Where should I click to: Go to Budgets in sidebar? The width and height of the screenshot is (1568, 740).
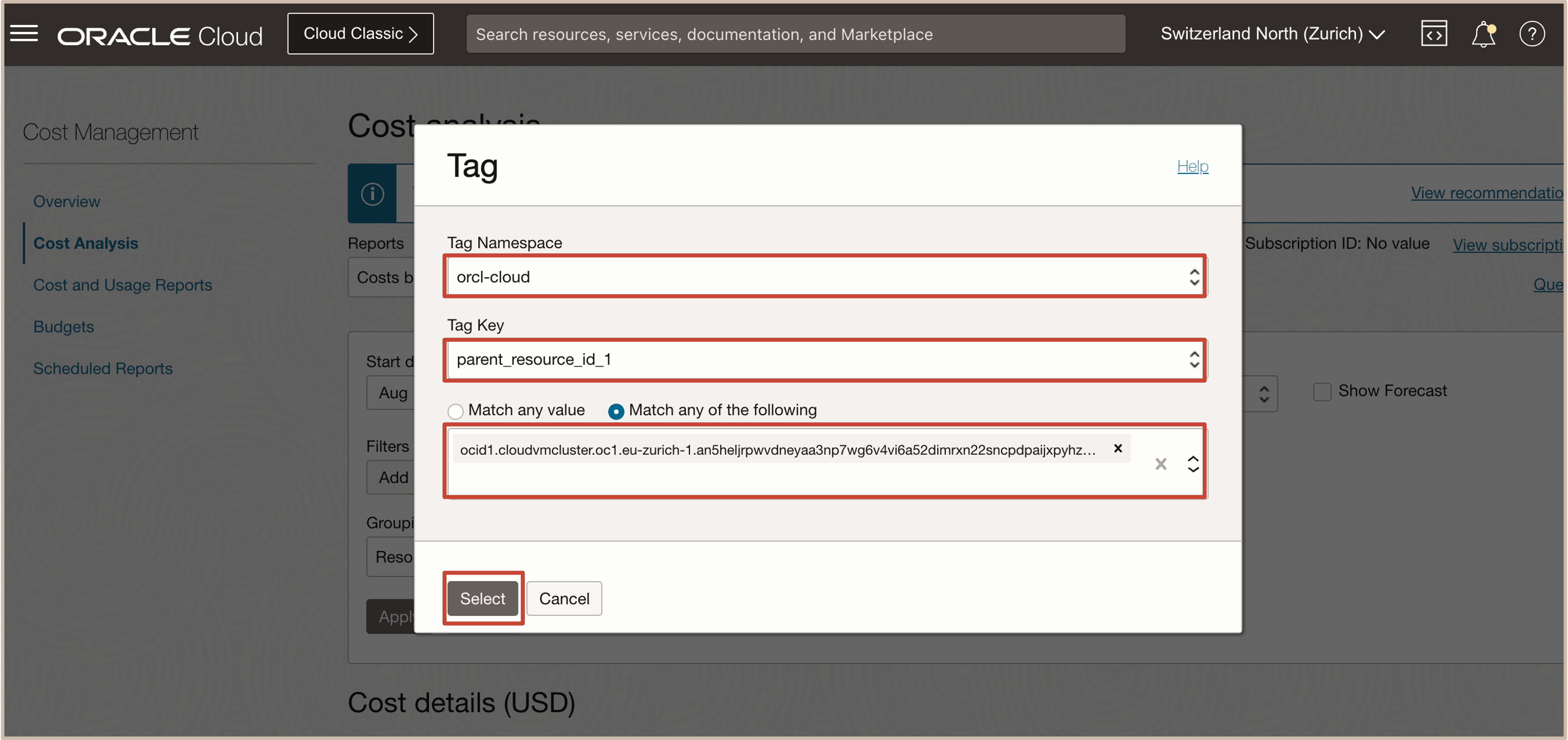tap(64, 327)
